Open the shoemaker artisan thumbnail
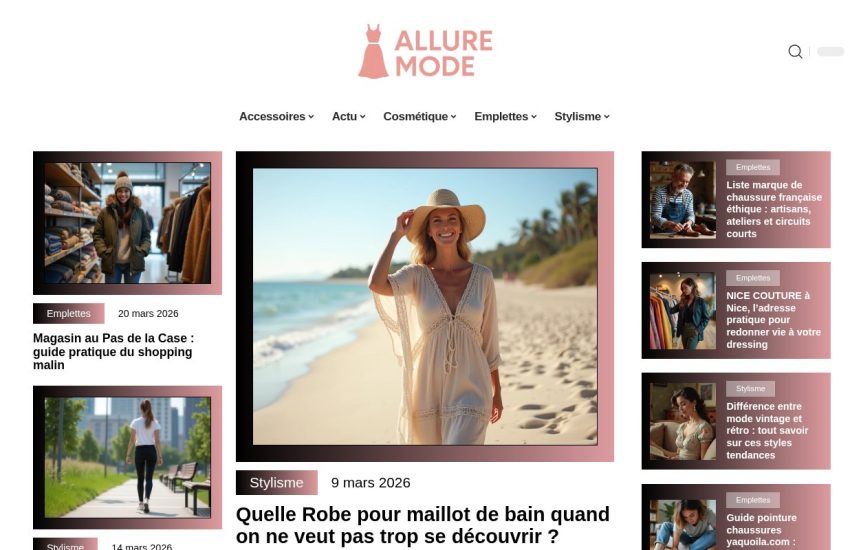This screenshot has width=850, height=550. 682,200
